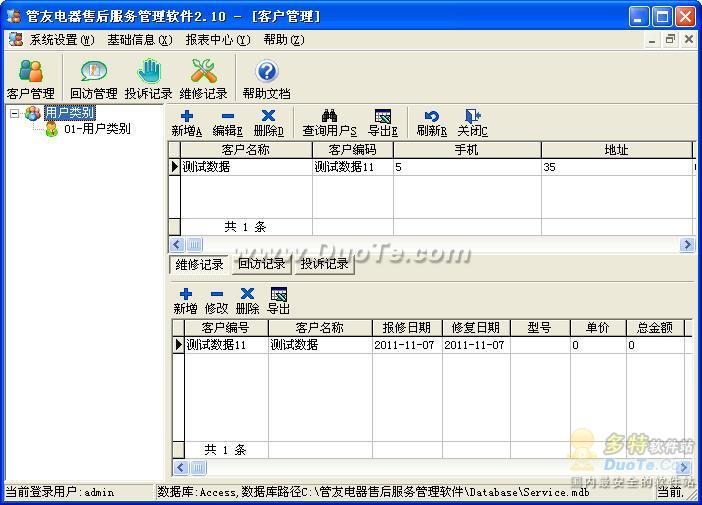Click 总金额 cell showing 0
702x505 pixels.
pyautogui.click(x=655, y=345)
